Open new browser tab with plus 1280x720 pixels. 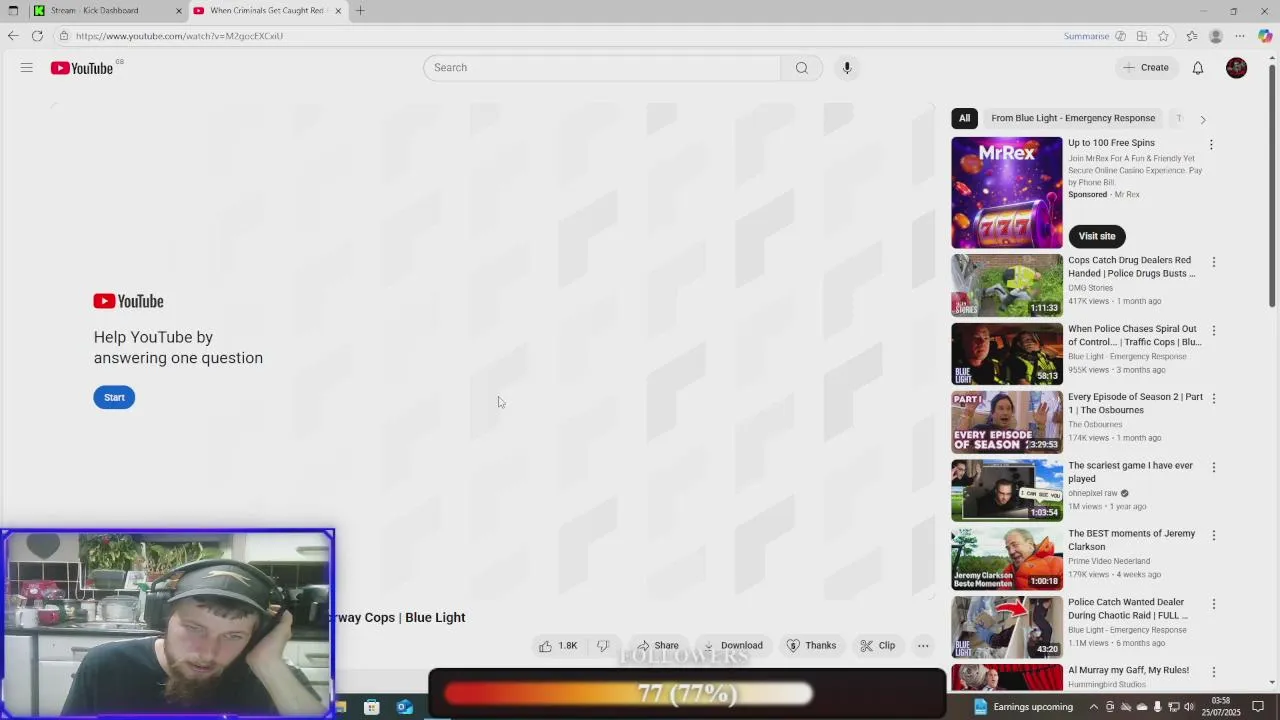(360, 11)
